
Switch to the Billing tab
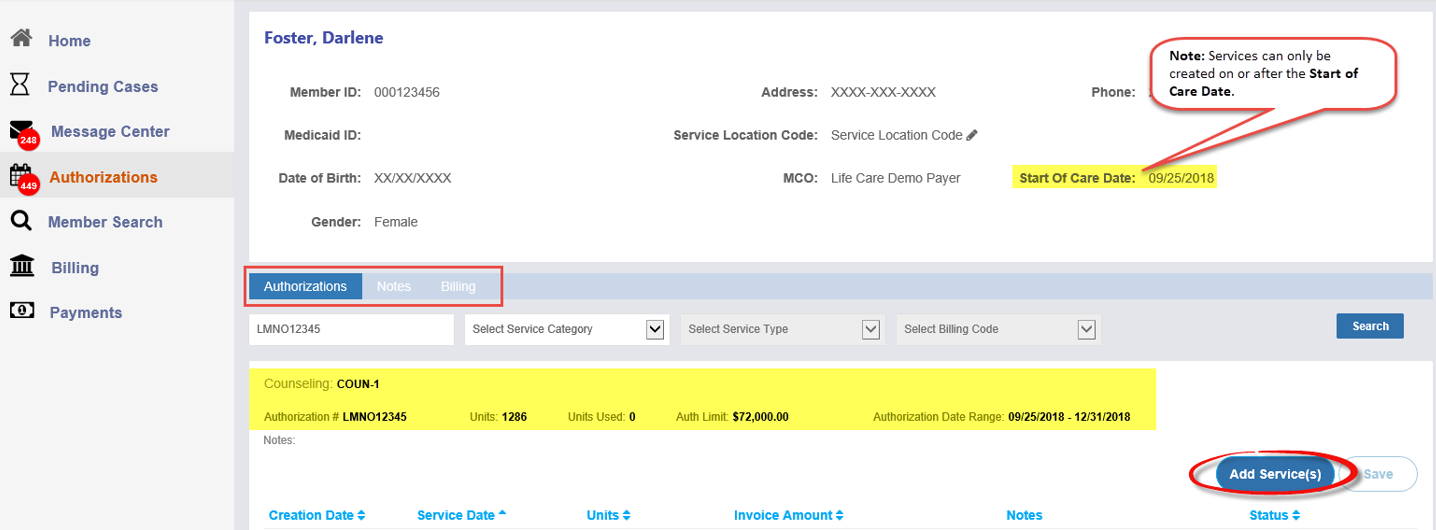458,286
